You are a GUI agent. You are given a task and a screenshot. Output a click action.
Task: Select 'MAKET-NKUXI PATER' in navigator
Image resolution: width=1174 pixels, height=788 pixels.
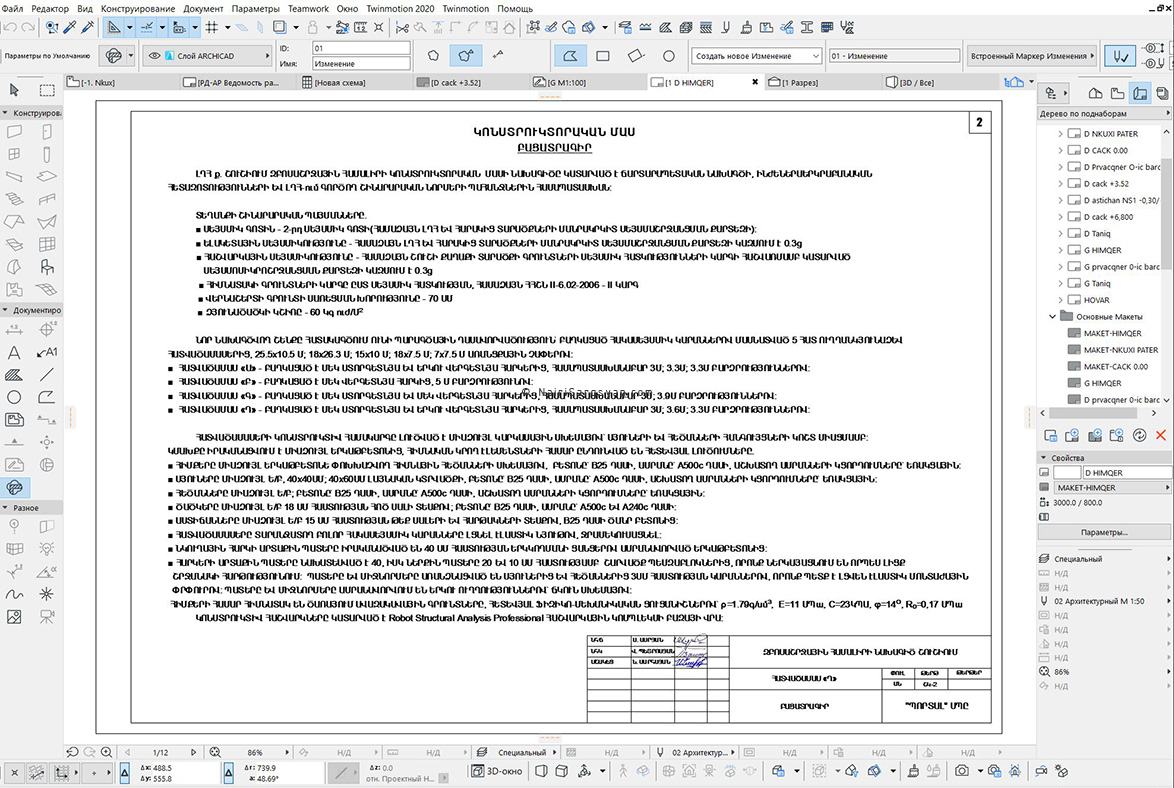1120,350
